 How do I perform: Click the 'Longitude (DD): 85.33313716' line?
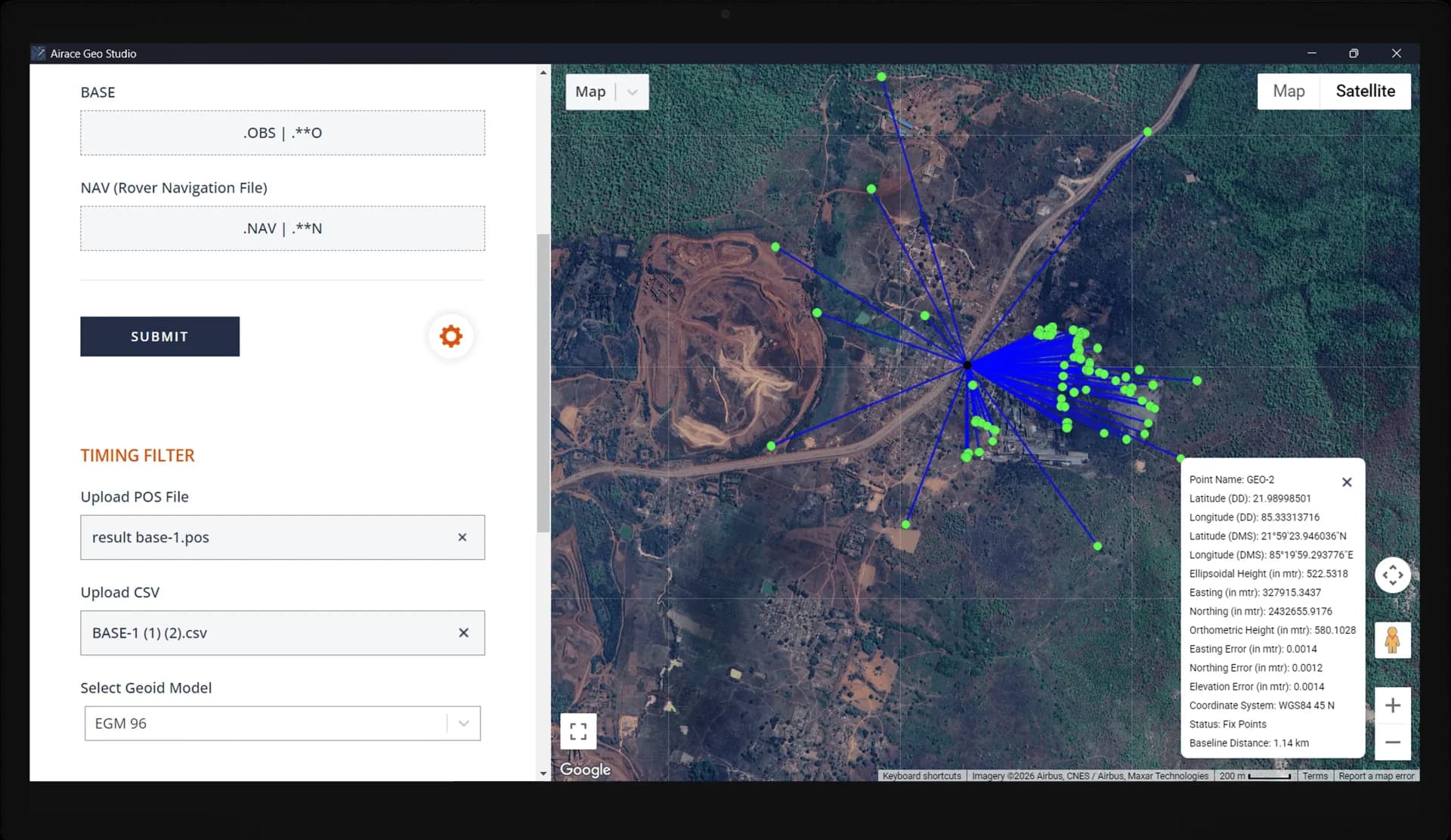(x=1255, y=517)
